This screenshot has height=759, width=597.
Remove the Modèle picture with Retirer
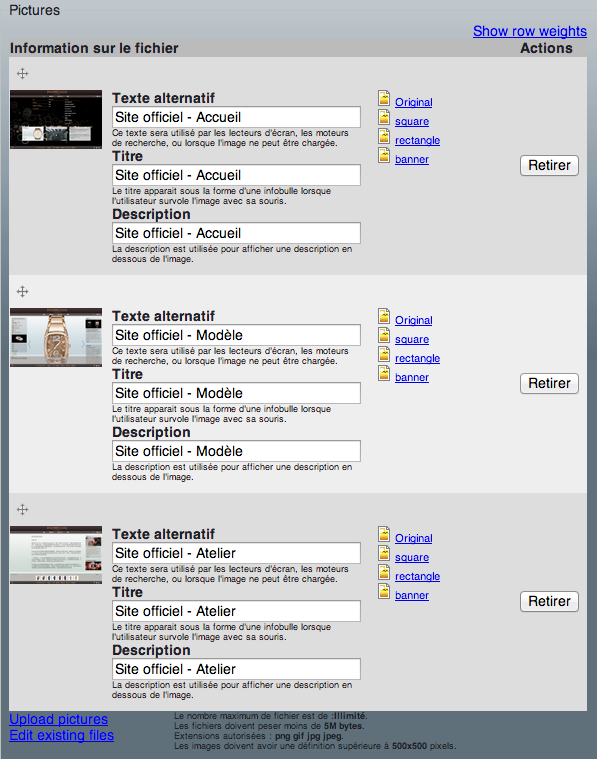(x=549, y=383)
